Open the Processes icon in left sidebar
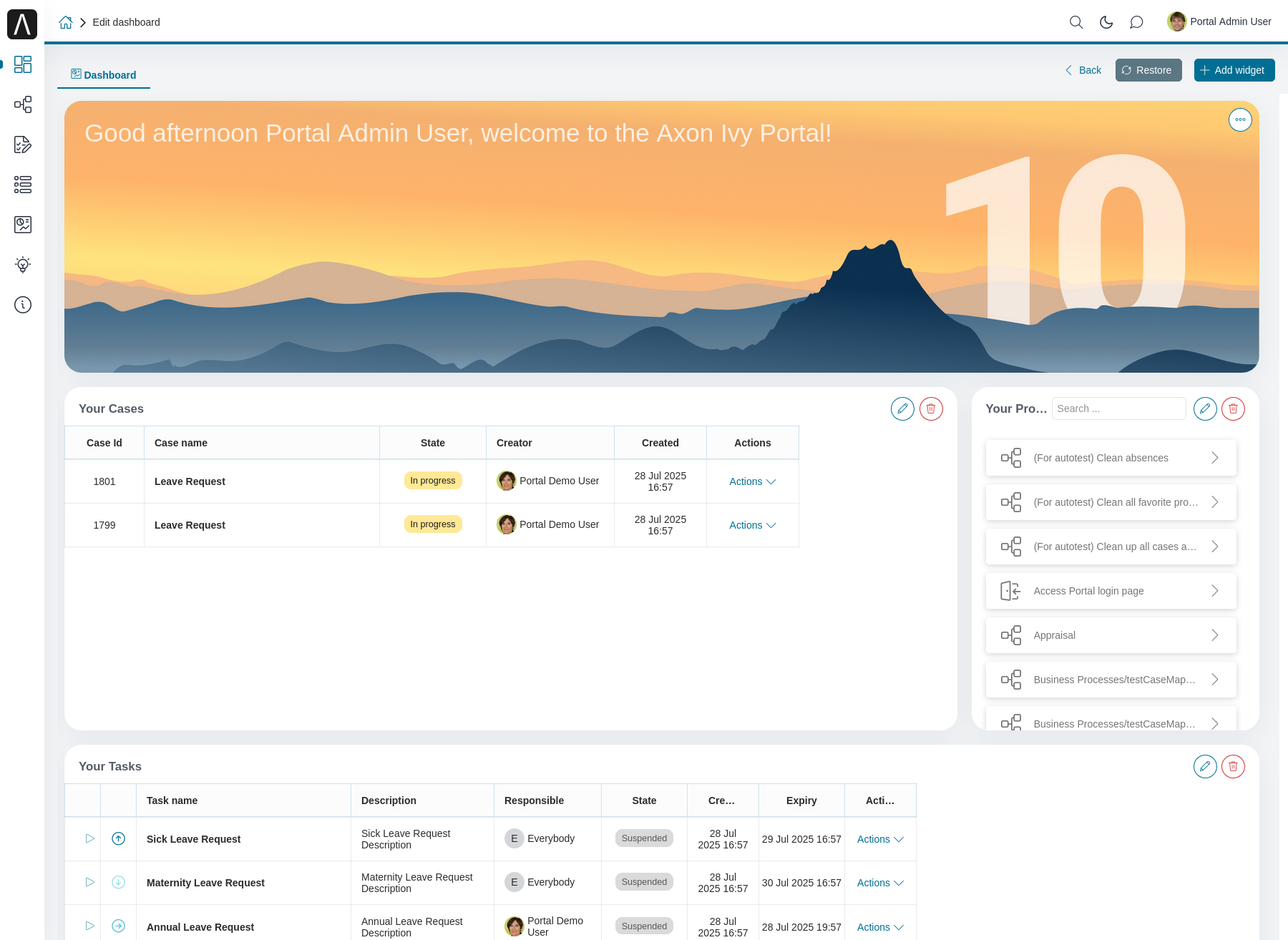Image resolution: width=1288 pixels, height=940 pixels. 23,104
